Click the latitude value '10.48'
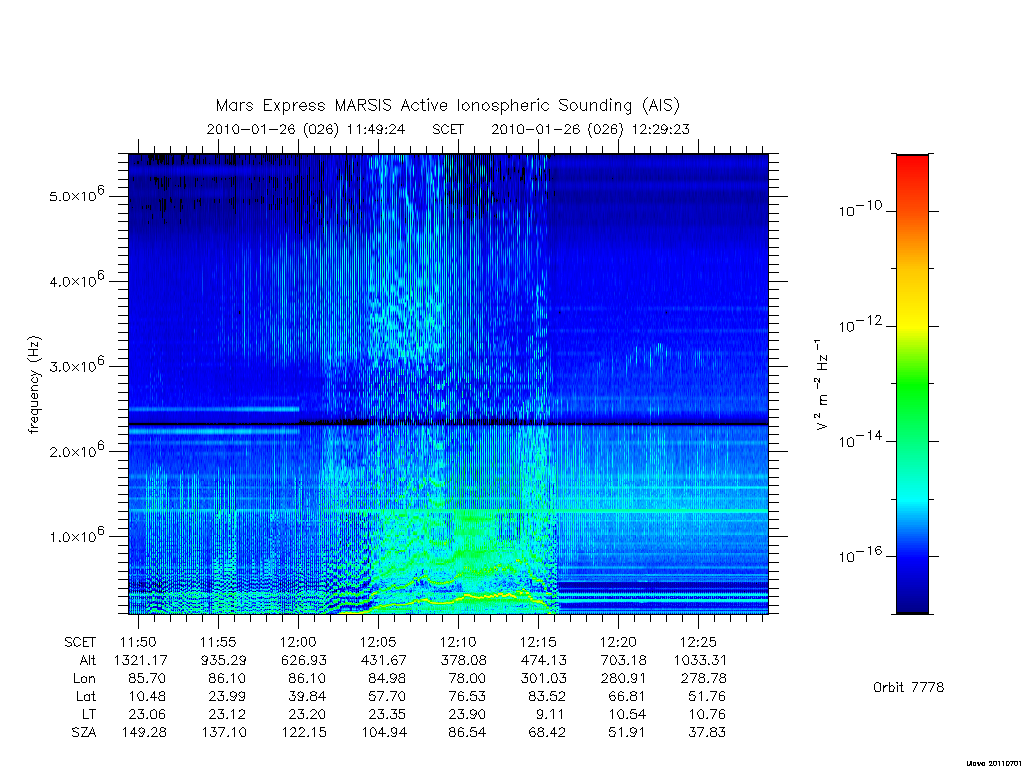1024x768 pixels. click(x=148, y=696)
